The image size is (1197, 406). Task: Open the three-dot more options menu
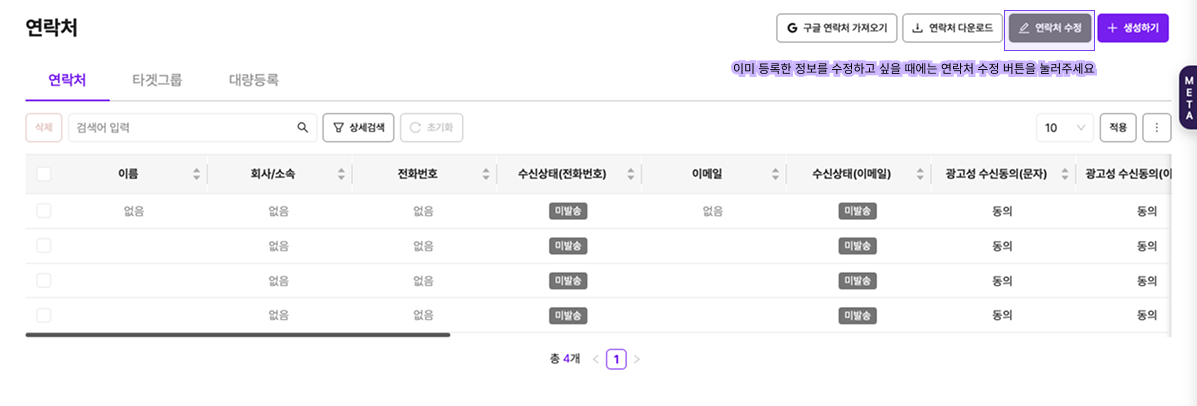click(x=1156, y=128)
